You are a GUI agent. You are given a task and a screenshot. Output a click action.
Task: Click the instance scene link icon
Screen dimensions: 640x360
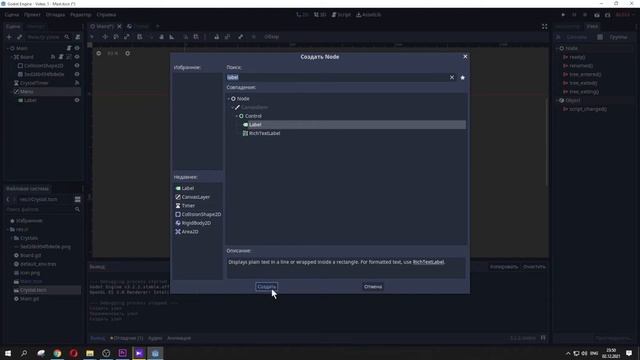click(20, 37)
